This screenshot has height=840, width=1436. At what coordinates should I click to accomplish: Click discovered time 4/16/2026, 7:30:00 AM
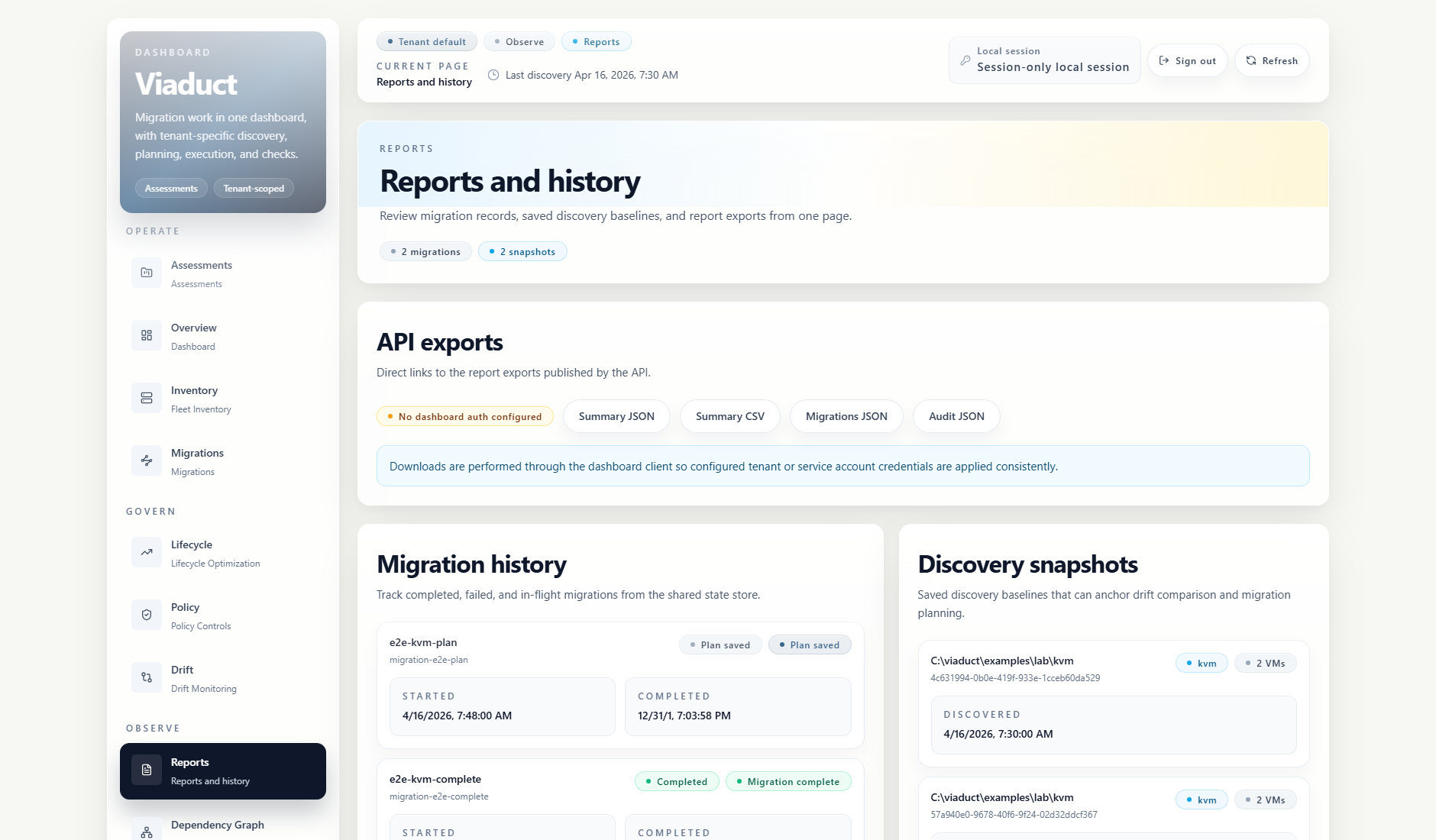998,734
